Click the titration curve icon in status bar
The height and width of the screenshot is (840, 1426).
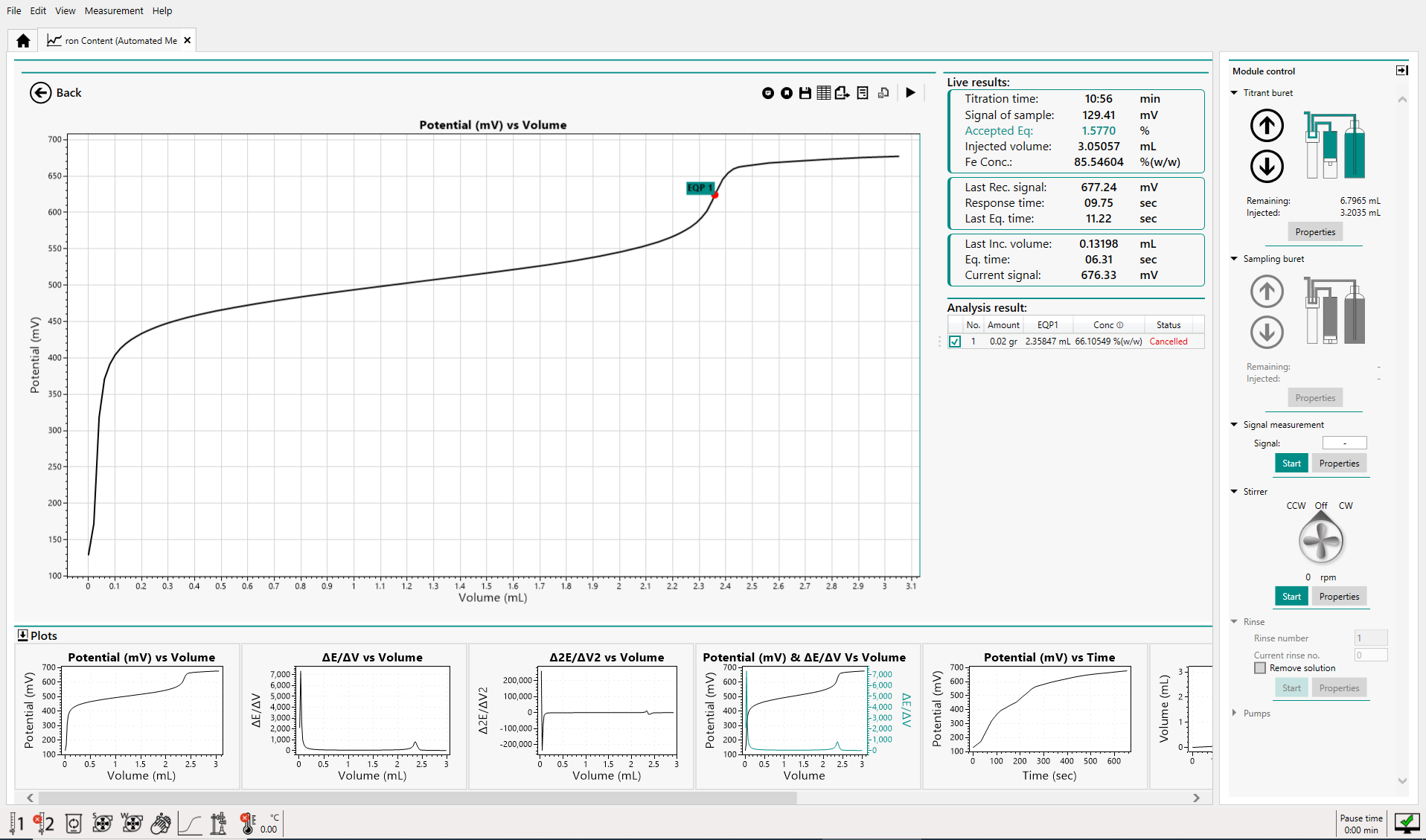(190, 824)
